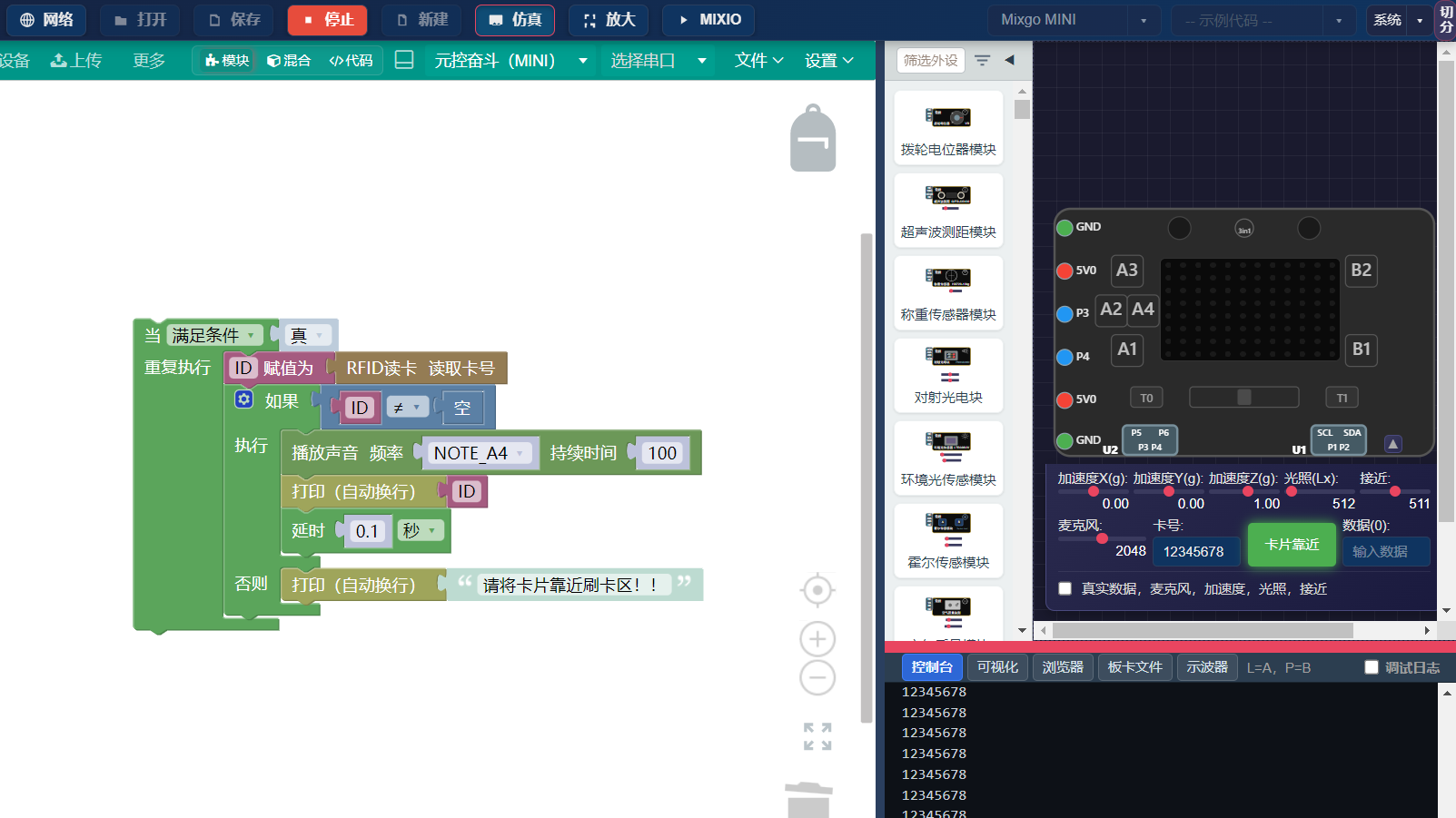Image resolution: width=1456 pixels, height=818 pixels.
Task: Toggle the layout panel icon beside 代码
Action: pos(404,60)
